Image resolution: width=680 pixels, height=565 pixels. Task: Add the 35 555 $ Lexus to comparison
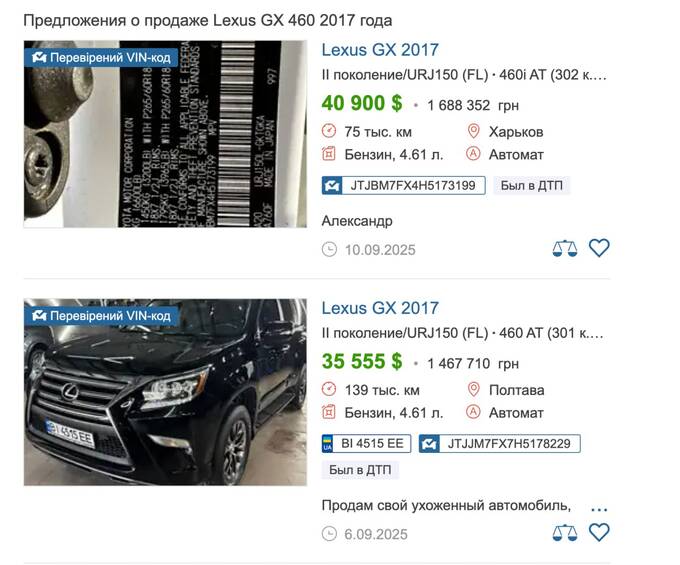(565, 533)
